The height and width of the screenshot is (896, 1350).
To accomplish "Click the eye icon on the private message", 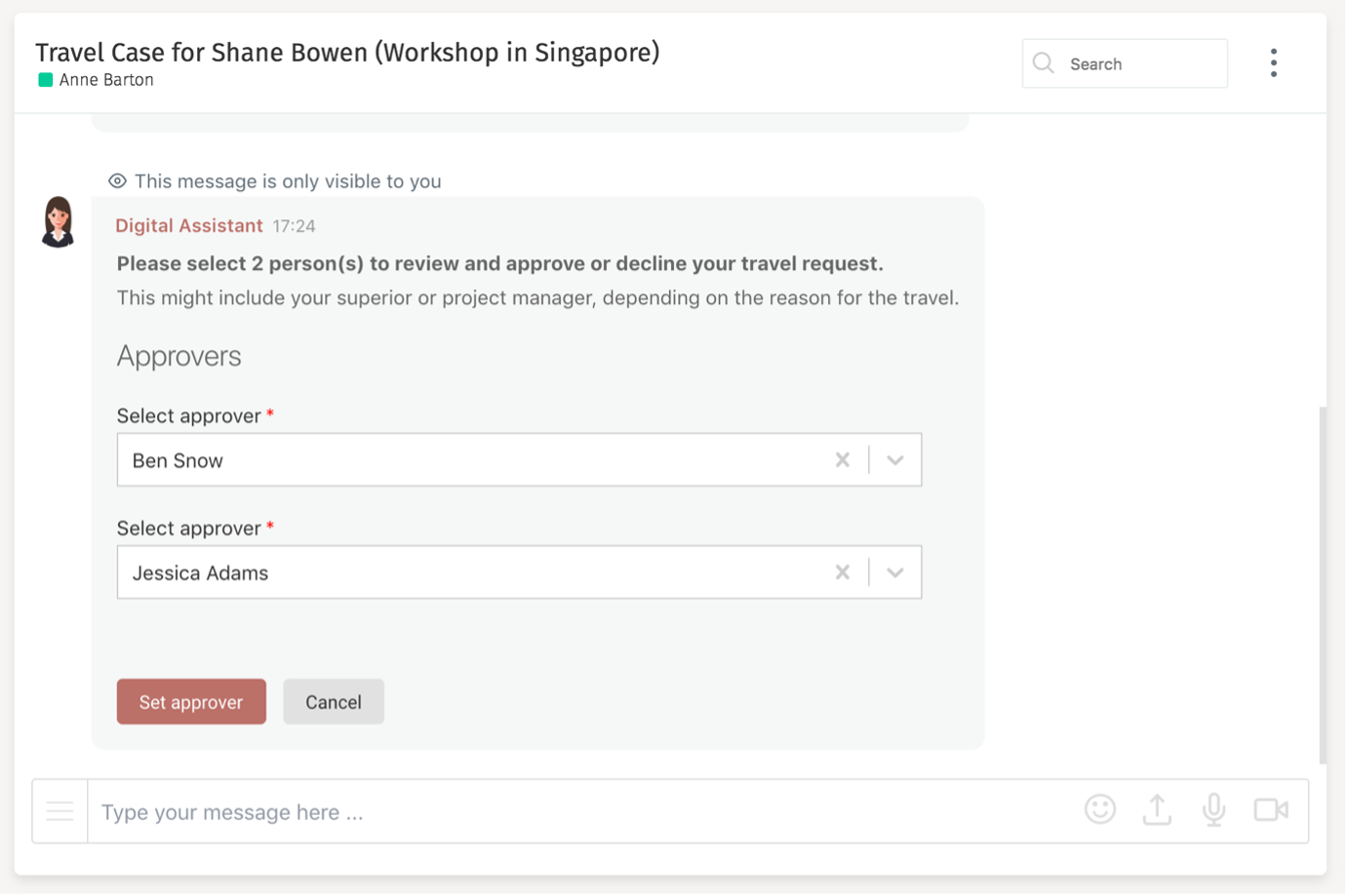I will click(117, 180).
